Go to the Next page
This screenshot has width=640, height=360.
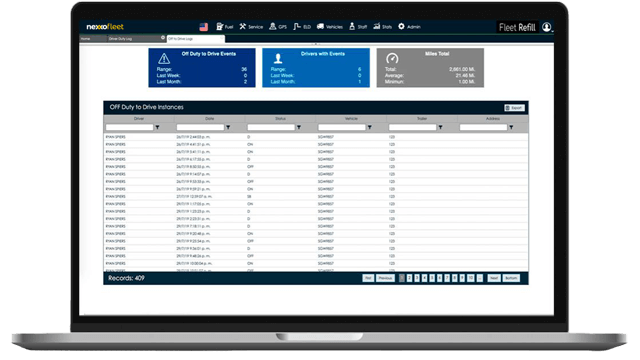(494, 278)
